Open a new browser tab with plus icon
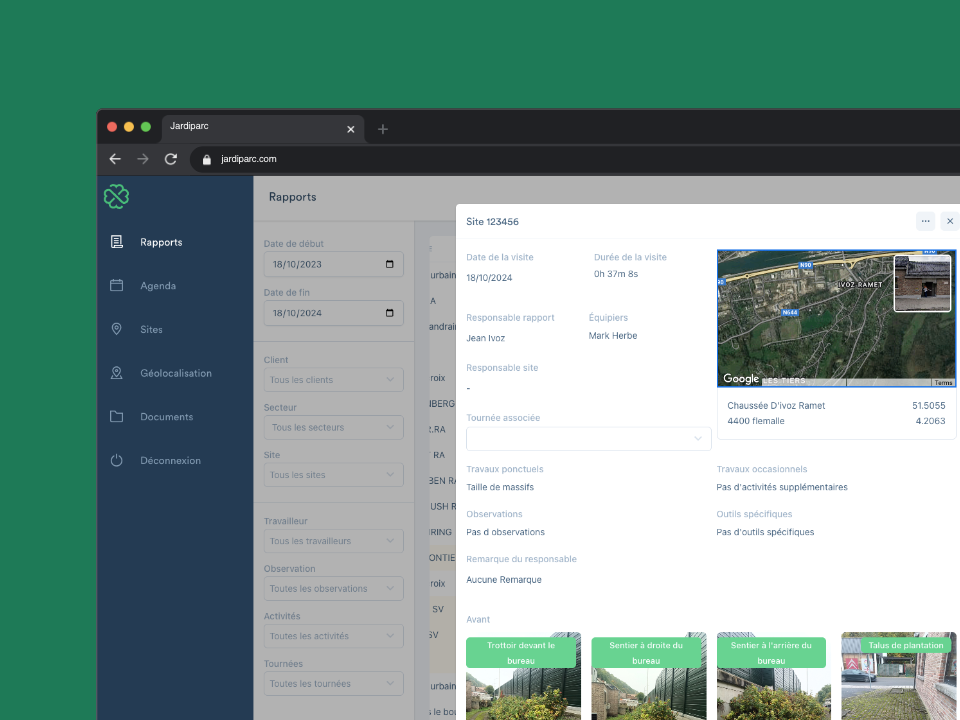 click(382, 129)
